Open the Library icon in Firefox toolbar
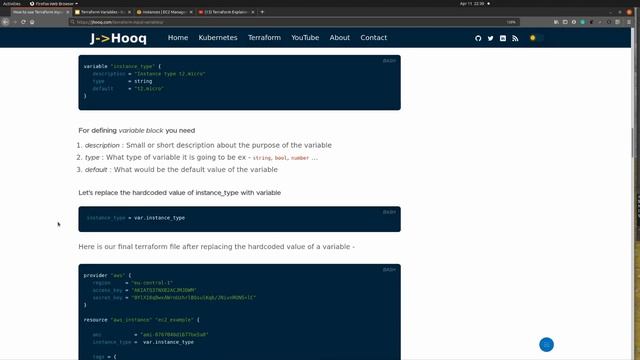The image size is (640, 360). pos(556,22)
